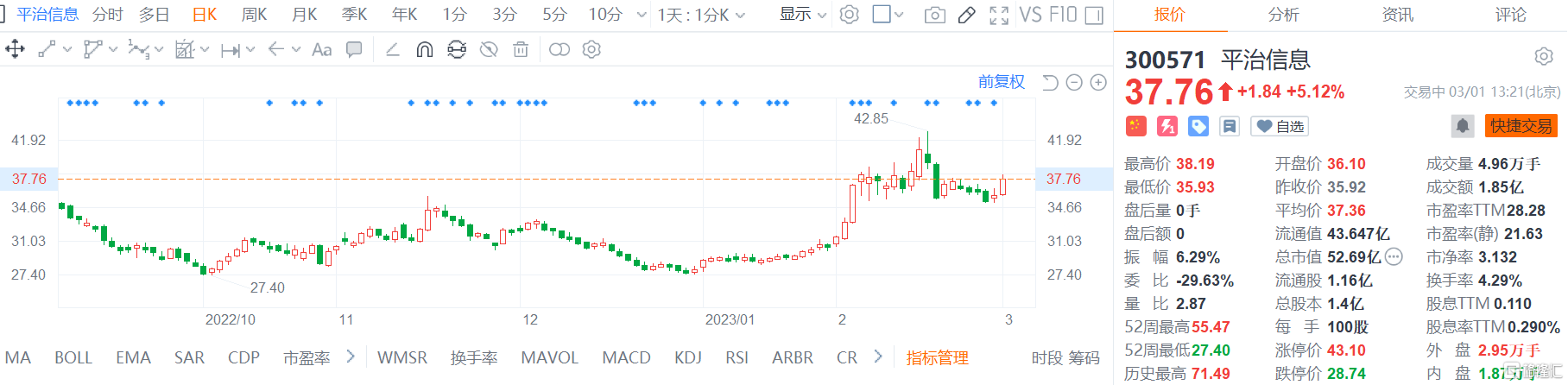
Task: Toggle hide drawings eye icon
Action: (x=489, y=50)
